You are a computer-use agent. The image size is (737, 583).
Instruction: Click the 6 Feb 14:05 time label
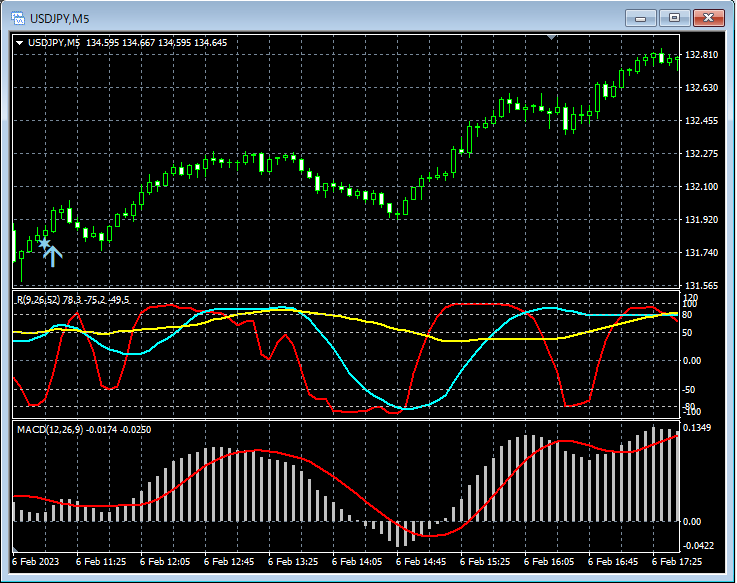coord(357,561)
